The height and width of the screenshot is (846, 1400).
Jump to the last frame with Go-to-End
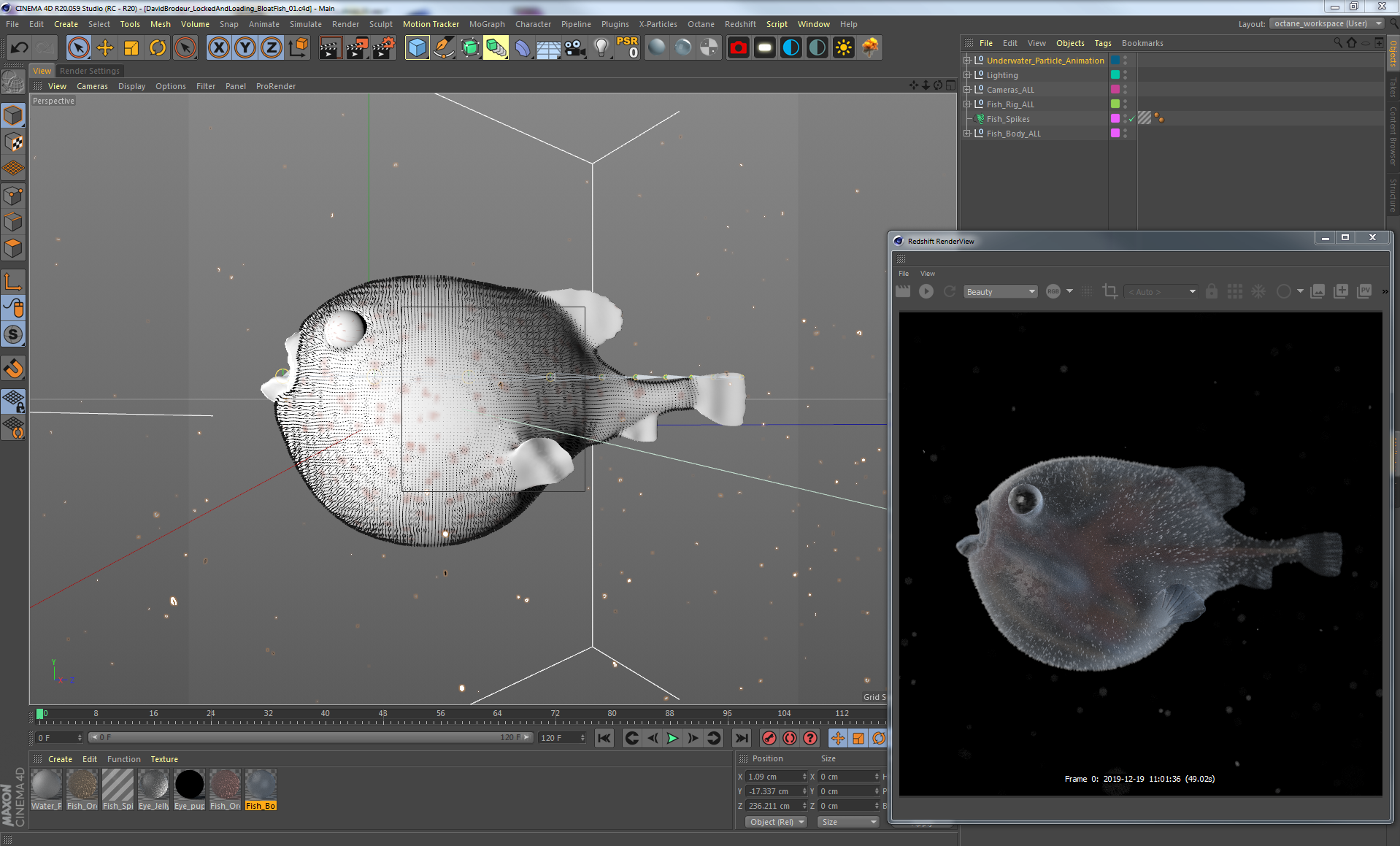[x=741, y=738]
